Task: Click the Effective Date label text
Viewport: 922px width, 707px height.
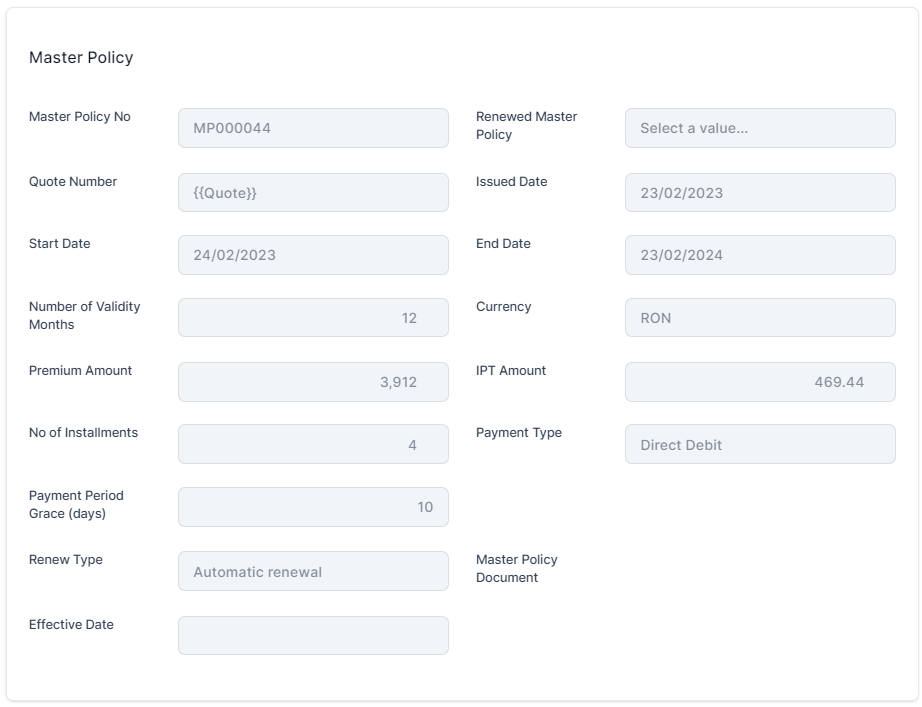Action: point(71,625)
